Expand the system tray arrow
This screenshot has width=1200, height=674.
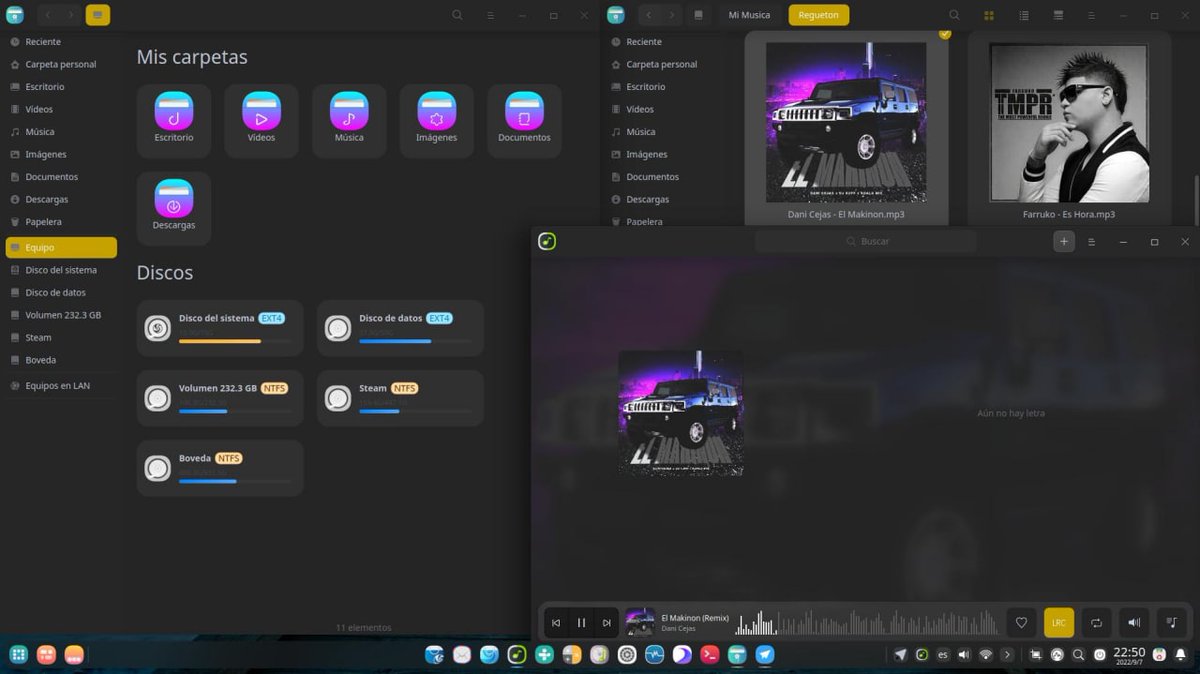1007,655
